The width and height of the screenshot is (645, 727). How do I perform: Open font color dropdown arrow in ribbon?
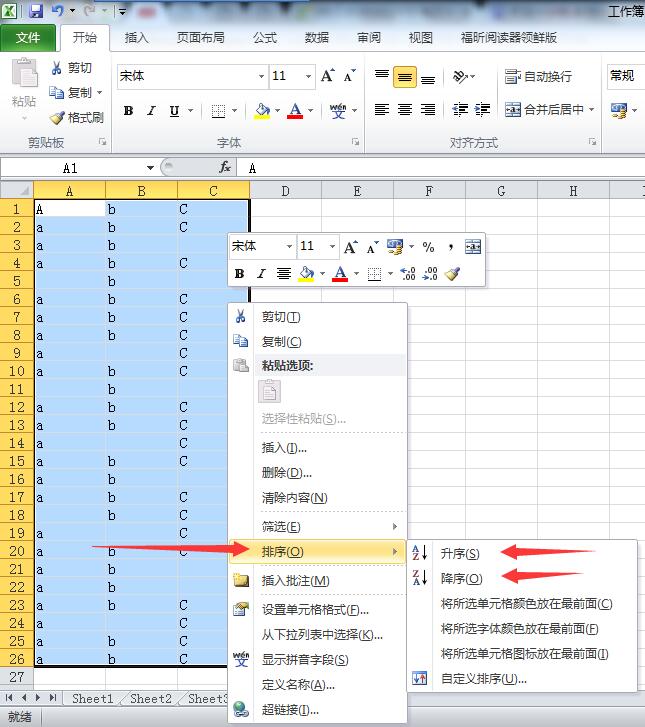(x=310, y=111)
